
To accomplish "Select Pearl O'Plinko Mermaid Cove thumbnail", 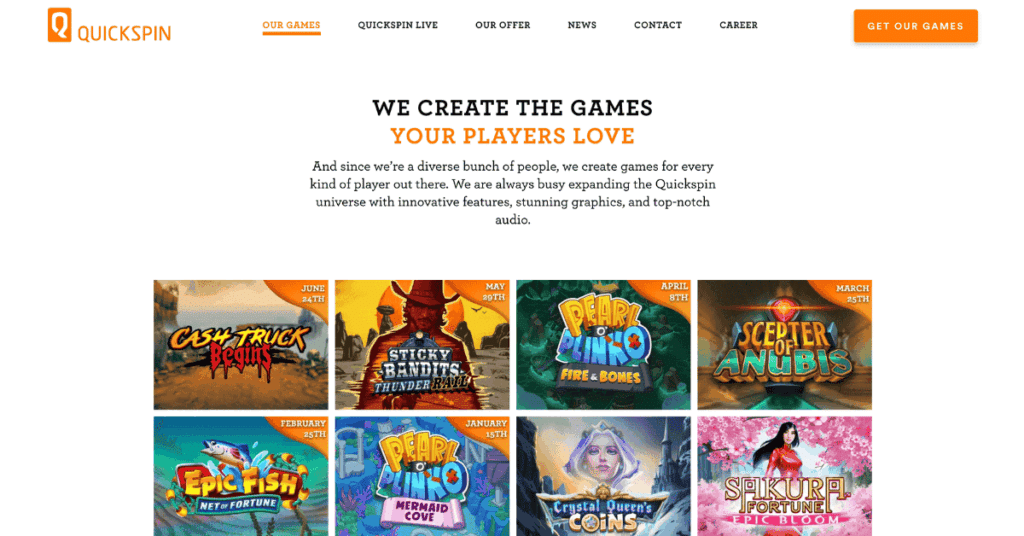I will (x=422, y=477).
